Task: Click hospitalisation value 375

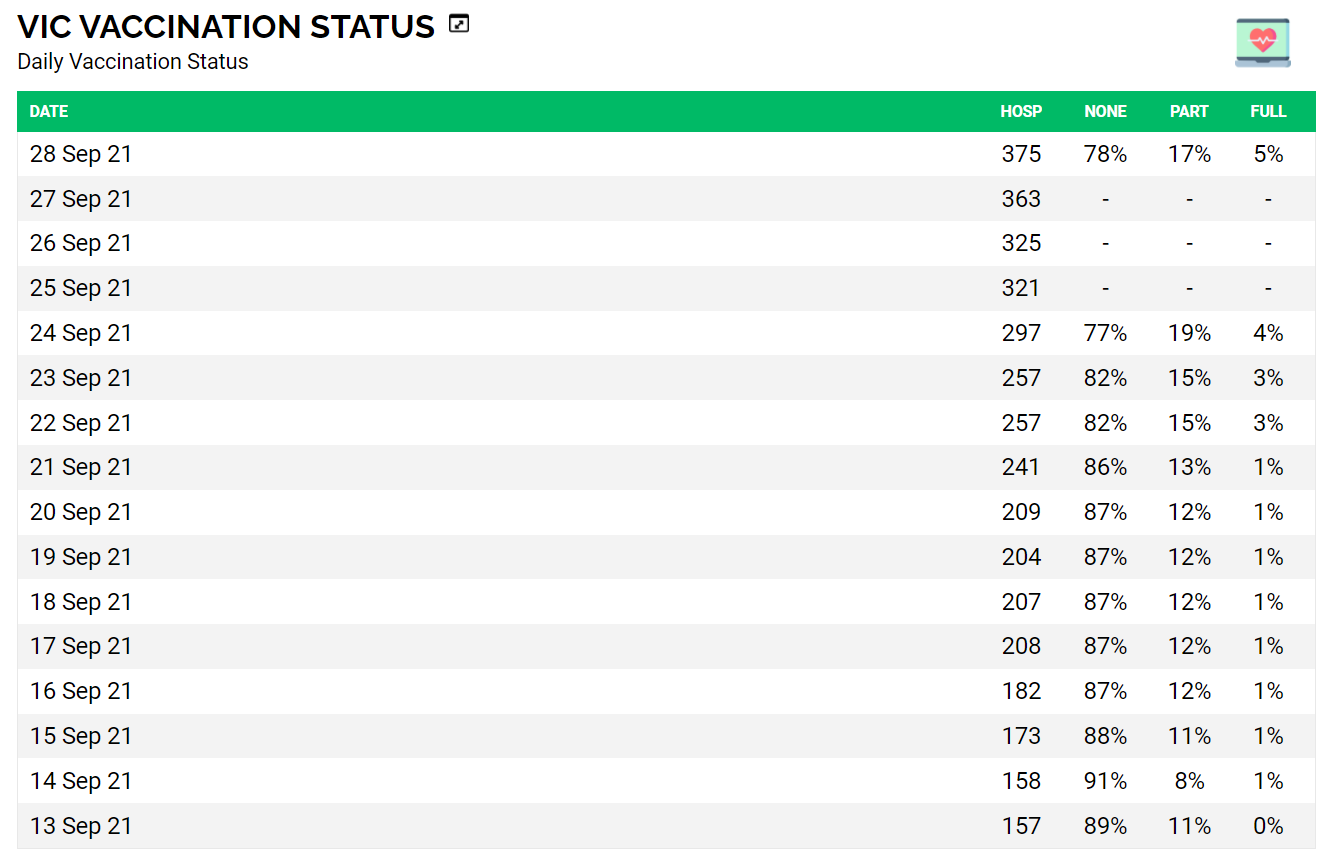Action: click(x=1021, y=154)
